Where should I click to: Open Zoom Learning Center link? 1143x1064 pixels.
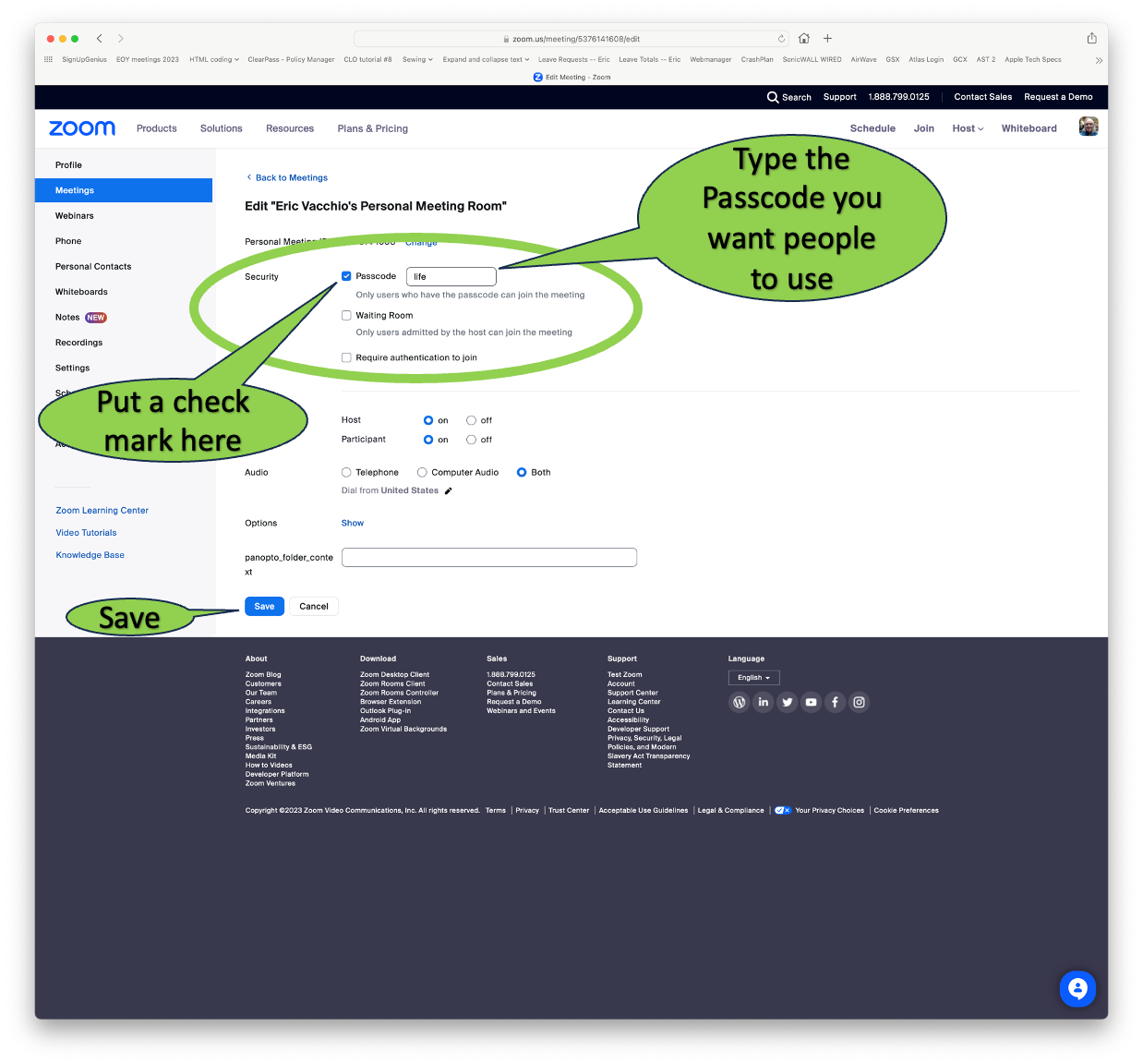point(102,511)
